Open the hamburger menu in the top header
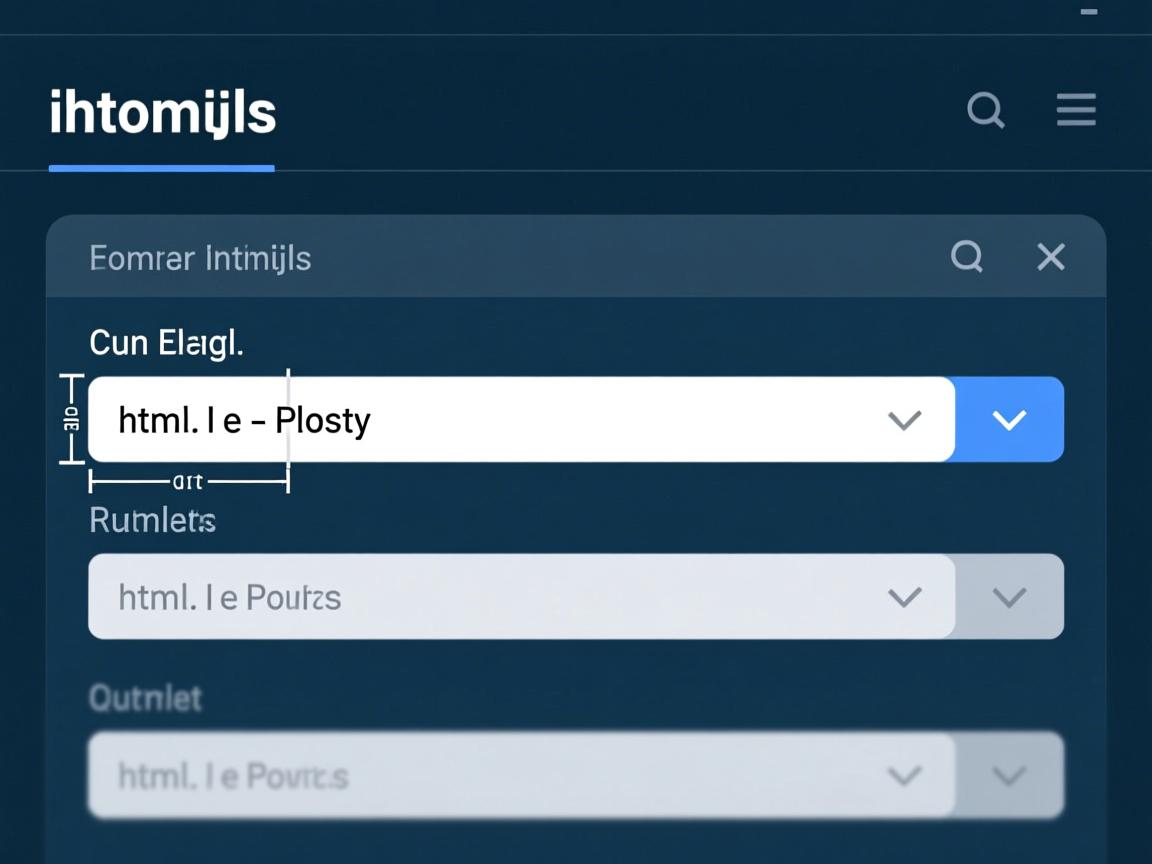1152x864 pixels. [1076, 110]
